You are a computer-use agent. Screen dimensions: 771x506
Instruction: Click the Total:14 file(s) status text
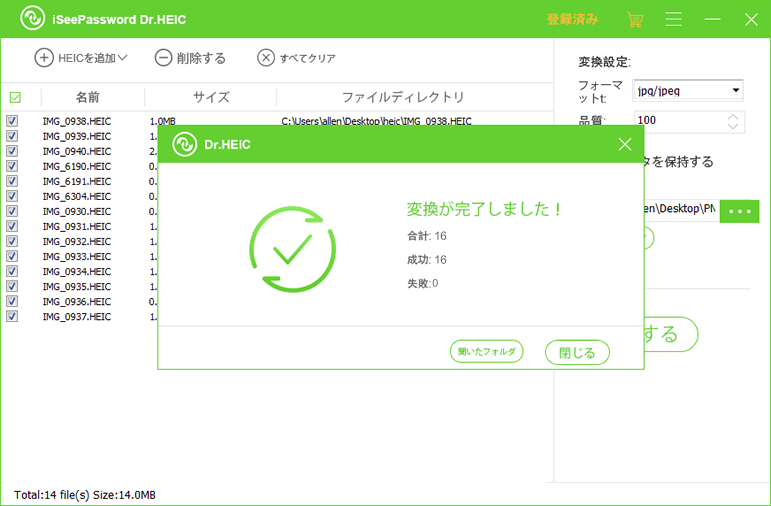85,495
